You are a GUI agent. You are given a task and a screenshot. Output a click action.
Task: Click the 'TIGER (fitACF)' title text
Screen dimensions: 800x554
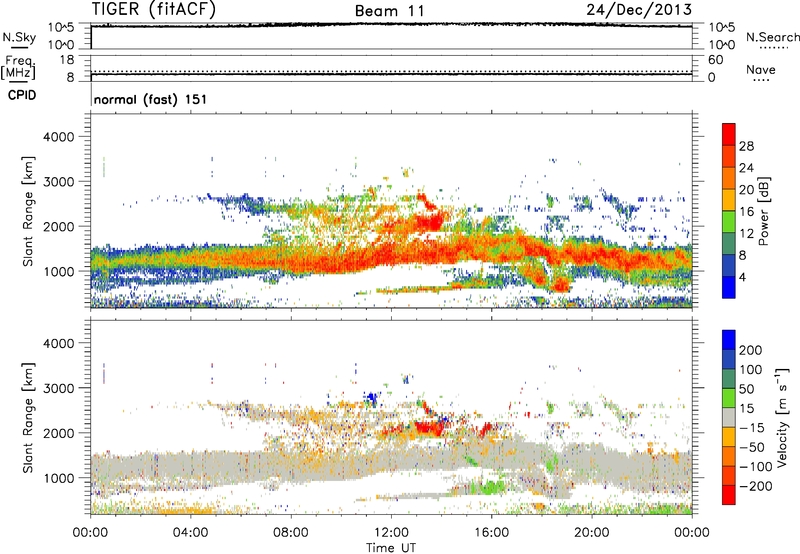(x=154, y=10)
